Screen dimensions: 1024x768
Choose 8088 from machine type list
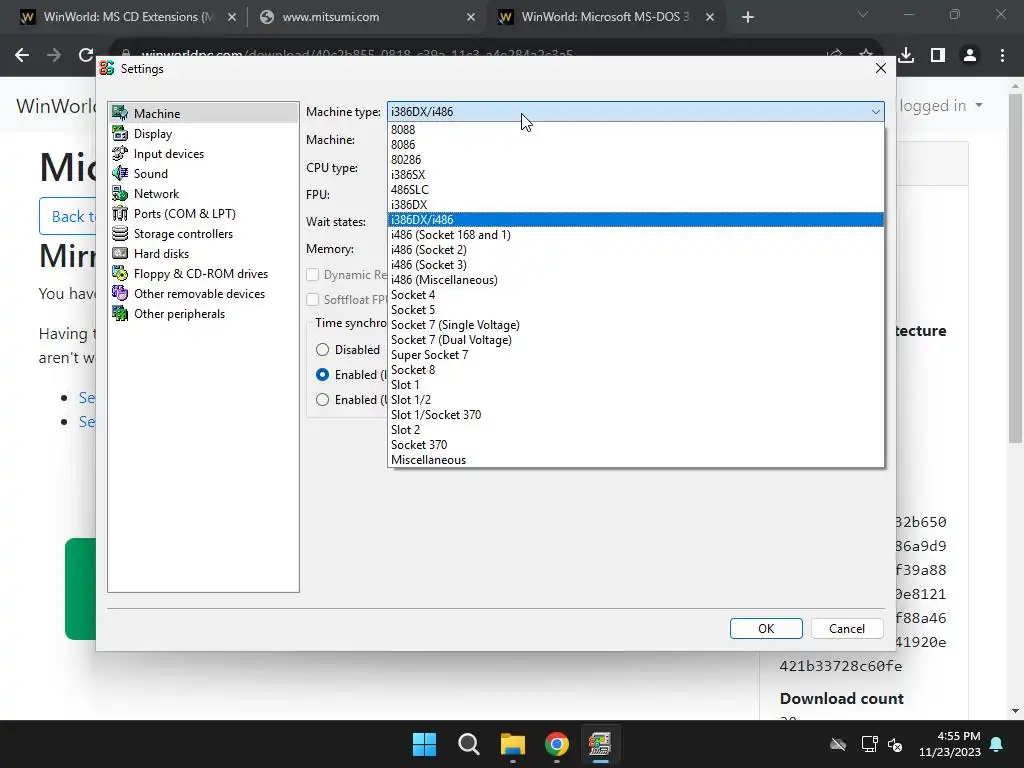pyautogui.click(x=635, y=129)
